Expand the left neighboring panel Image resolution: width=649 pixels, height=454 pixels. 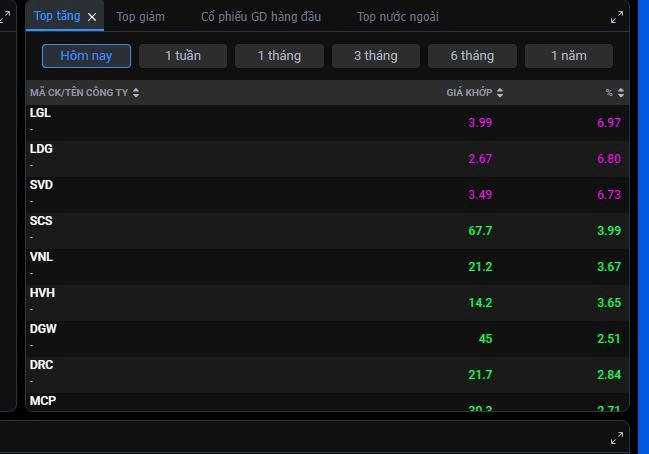click(5, 17)
